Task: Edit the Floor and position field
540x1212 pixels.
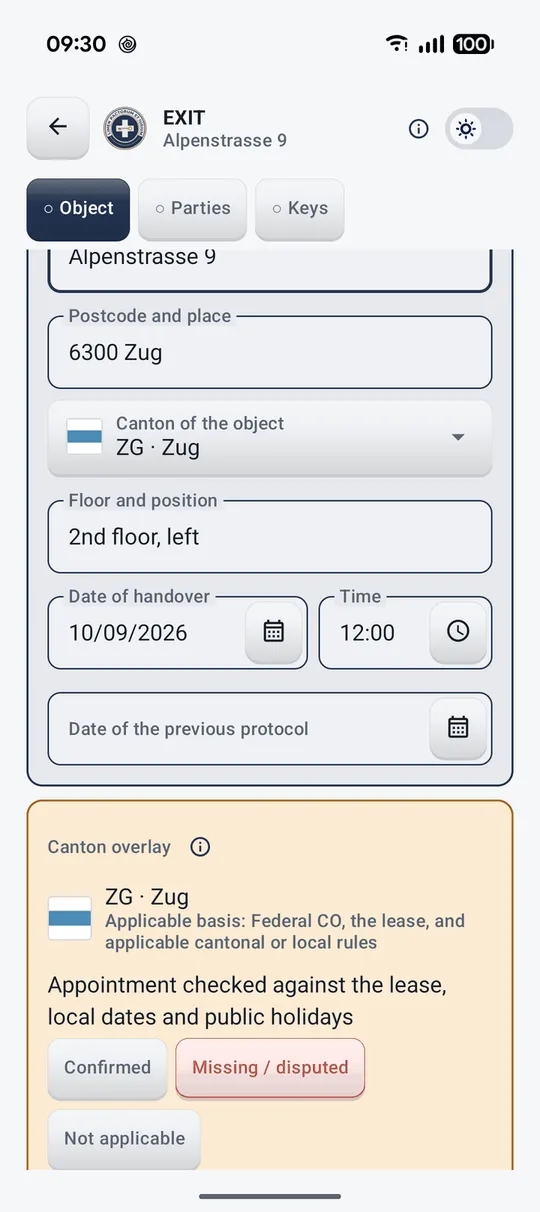Action: click(270, 536)
